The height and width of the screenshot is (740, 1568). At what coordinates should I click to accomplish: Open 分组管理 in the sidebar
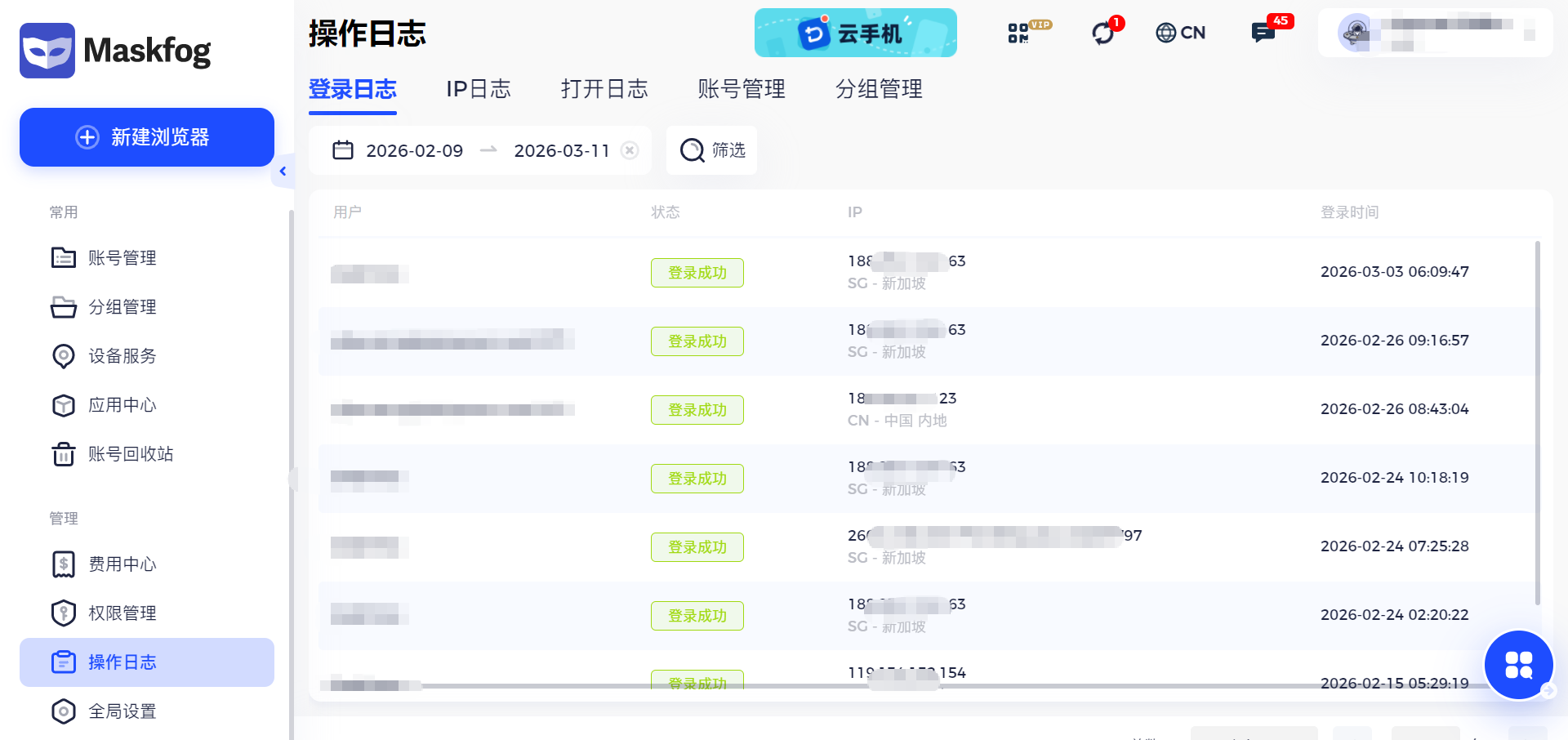[x=122, y=307]
